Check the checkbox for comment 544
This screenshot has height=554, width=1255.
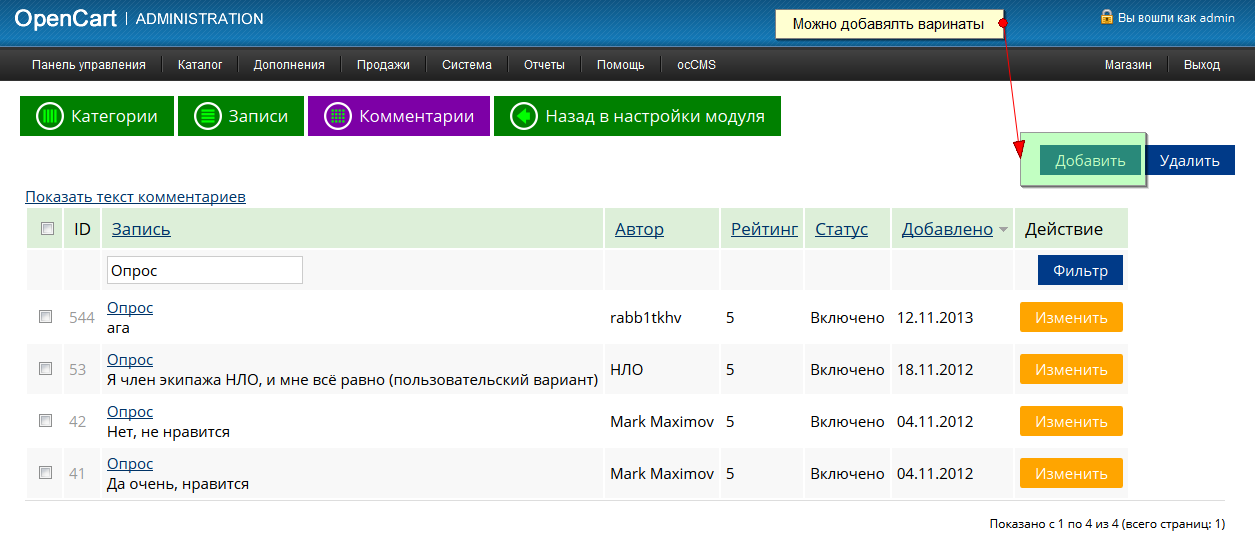45,317
